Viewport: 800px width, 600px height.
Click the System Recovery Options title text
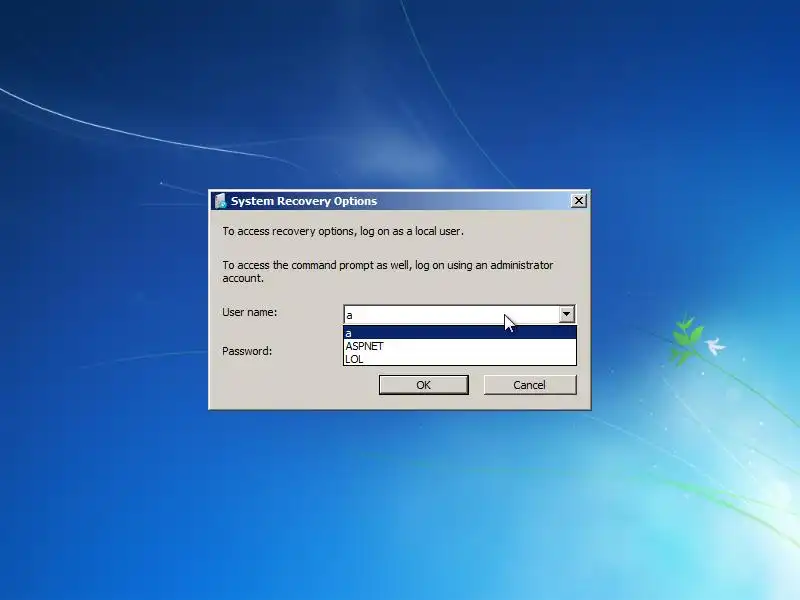pyautogui.click(x=304, y=201)
